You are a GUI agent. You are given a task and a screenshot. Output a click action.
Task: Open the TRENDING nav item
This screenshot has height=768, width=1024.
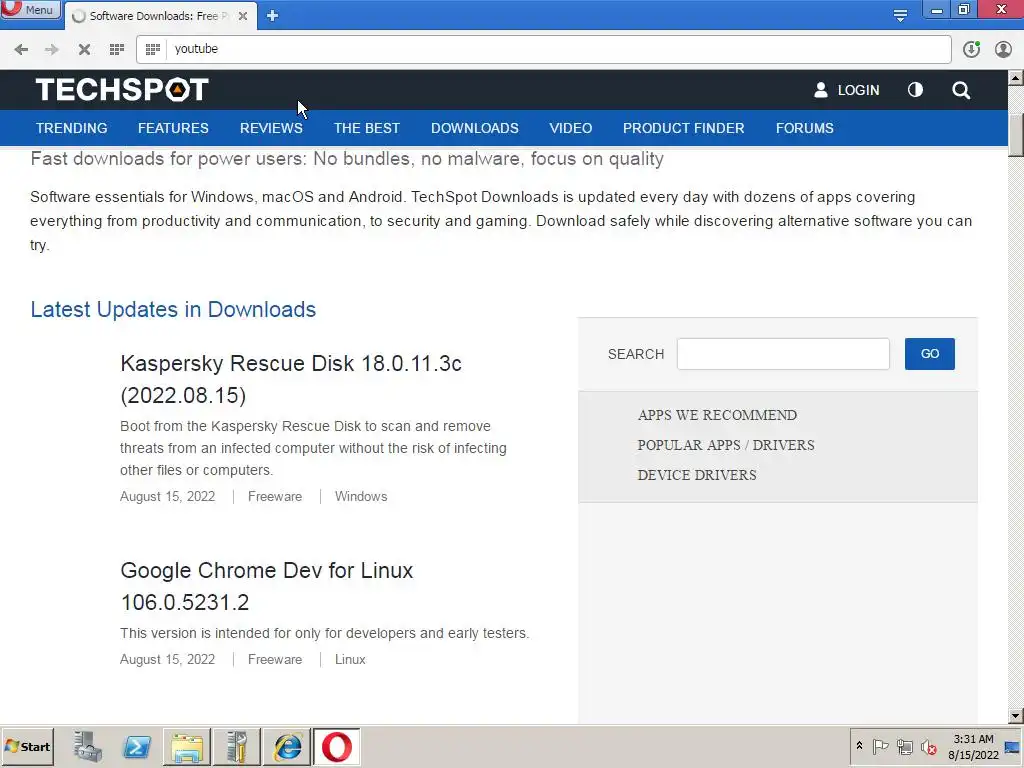click(x=72, y=128)
